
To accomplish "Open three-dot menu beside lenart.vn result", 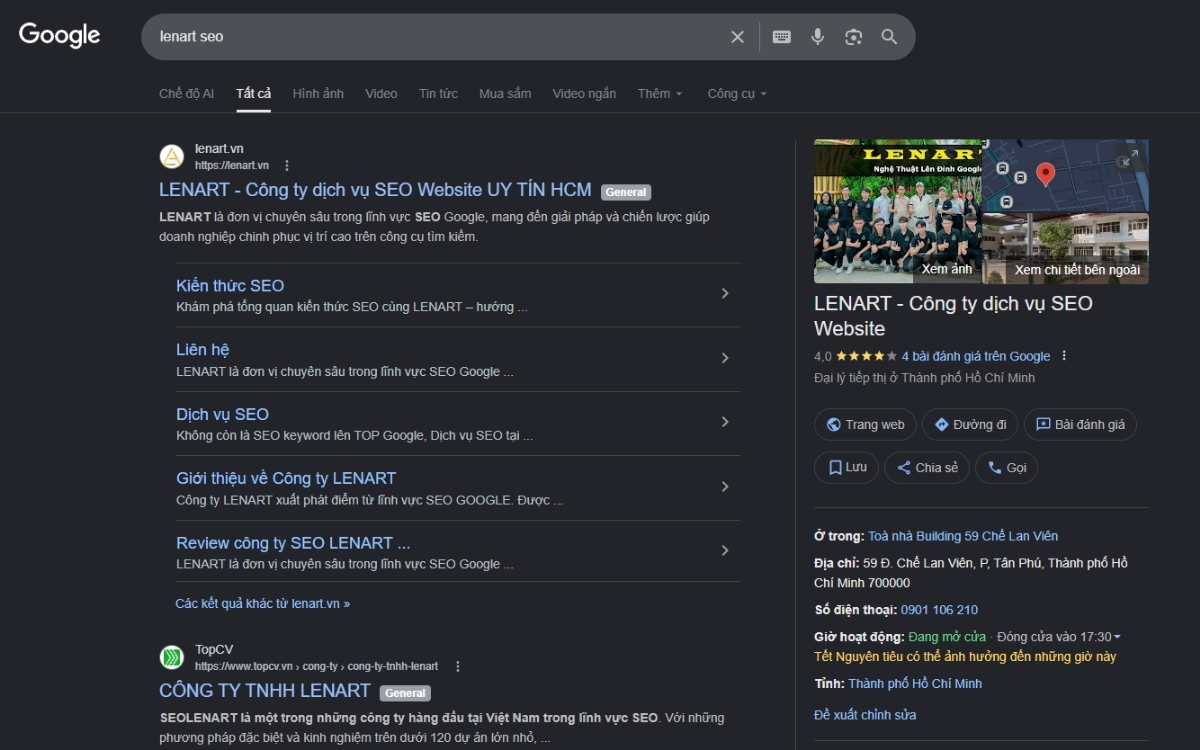I will (287, 165).
